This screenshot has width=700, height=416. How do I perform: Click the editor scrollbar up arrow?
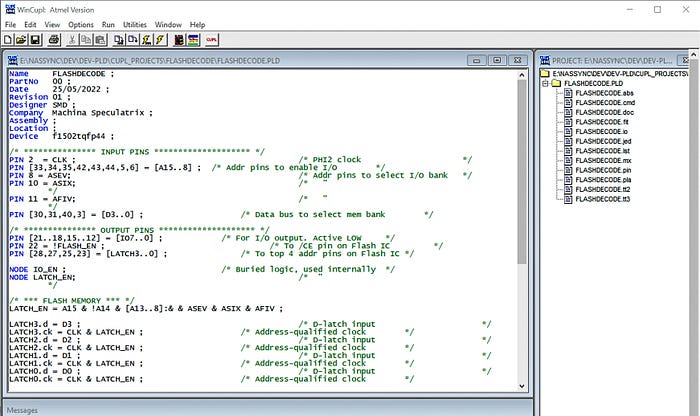tap(521, 75)
